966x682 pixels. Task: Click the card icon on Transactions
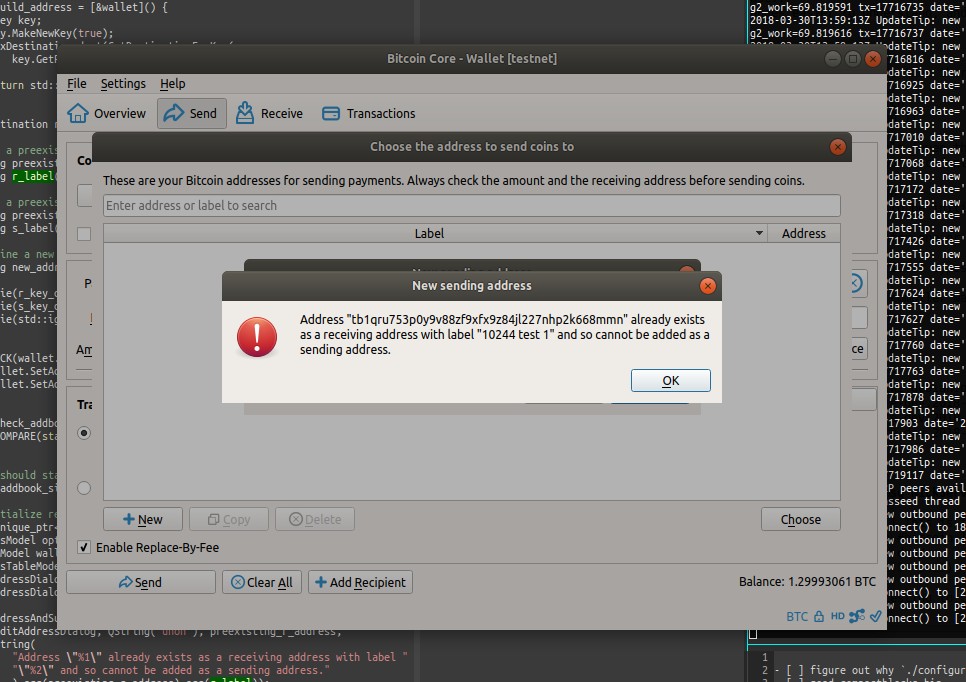(331, 113)
